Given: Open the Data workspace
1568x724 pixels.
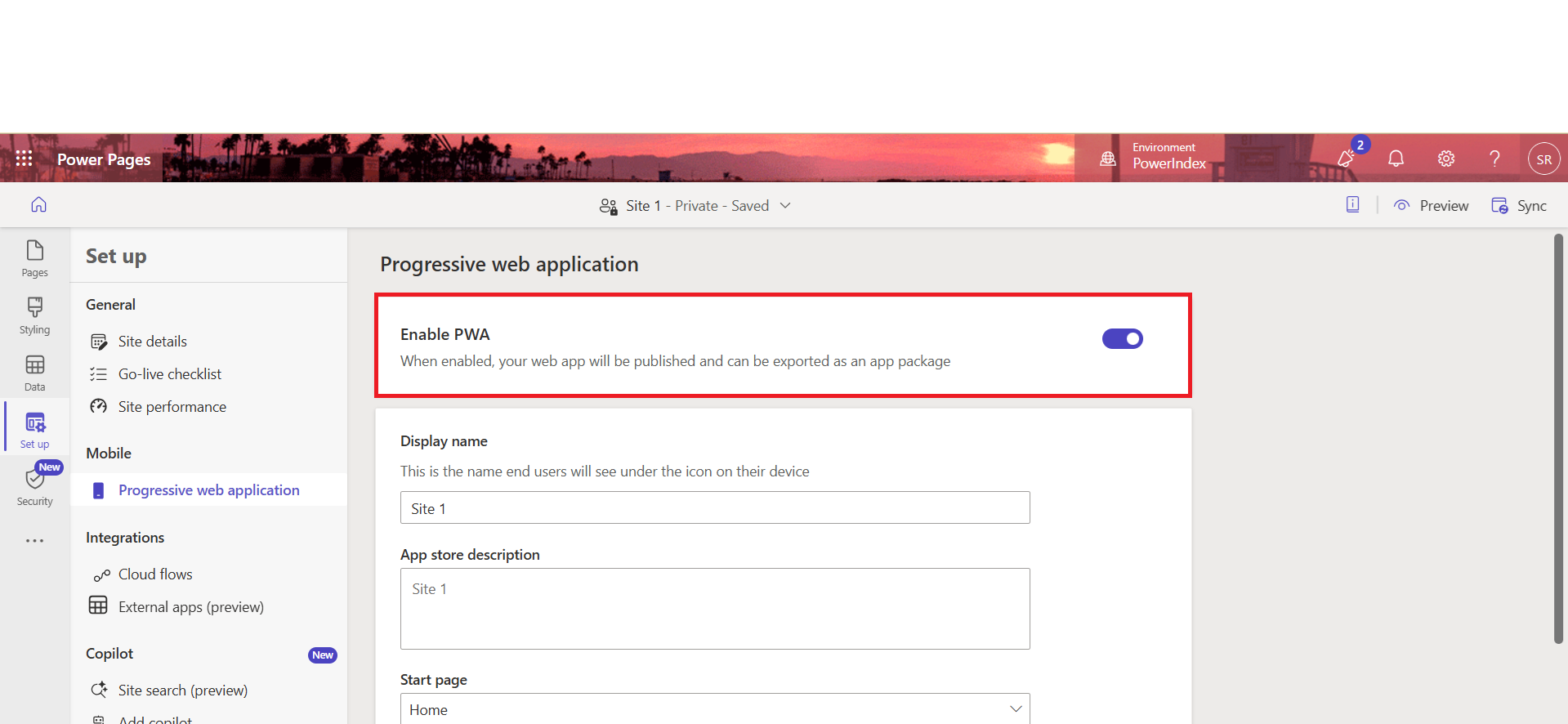Looking at the screenshot, I should coord(34,373).
